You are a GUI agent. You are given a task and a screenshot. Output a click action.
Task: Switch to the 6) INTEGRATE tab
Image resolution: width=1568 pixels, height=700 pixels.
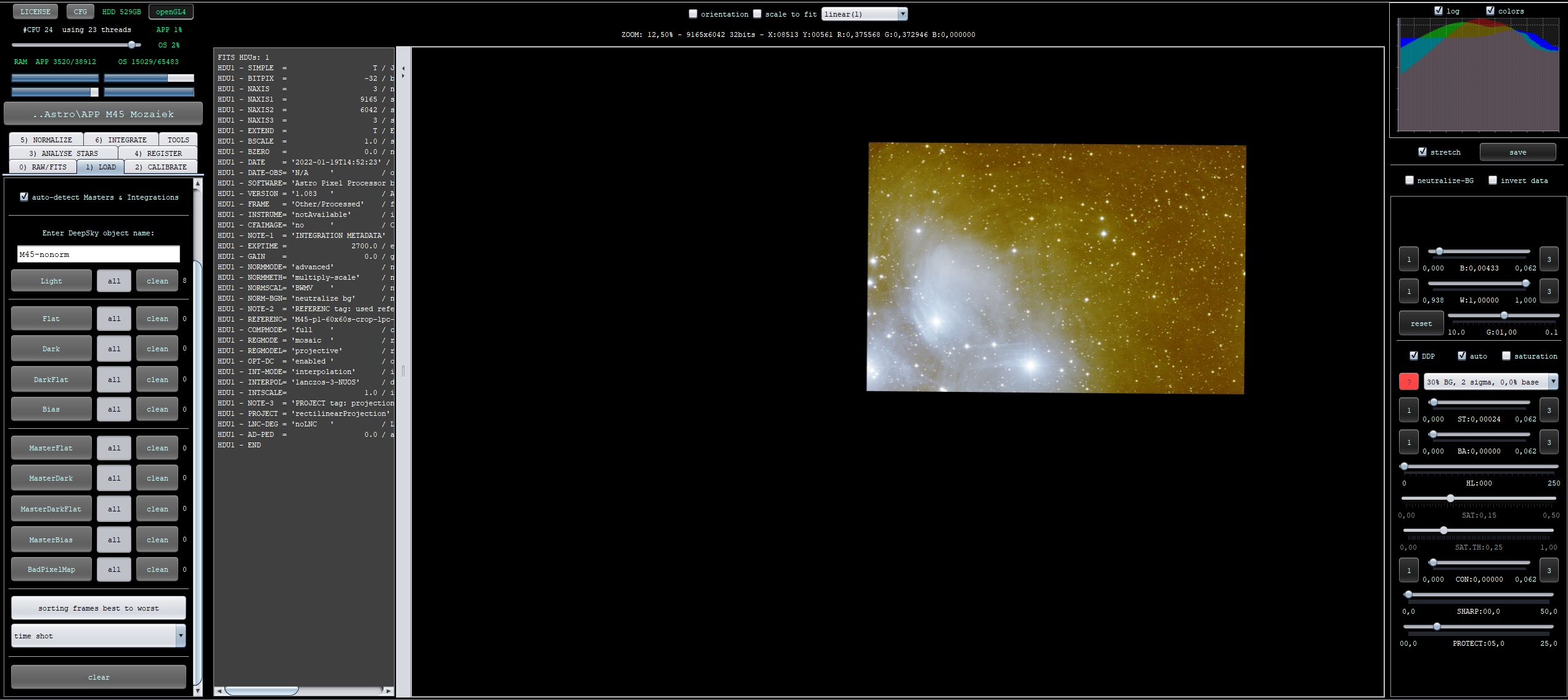[x=121, y=140]
